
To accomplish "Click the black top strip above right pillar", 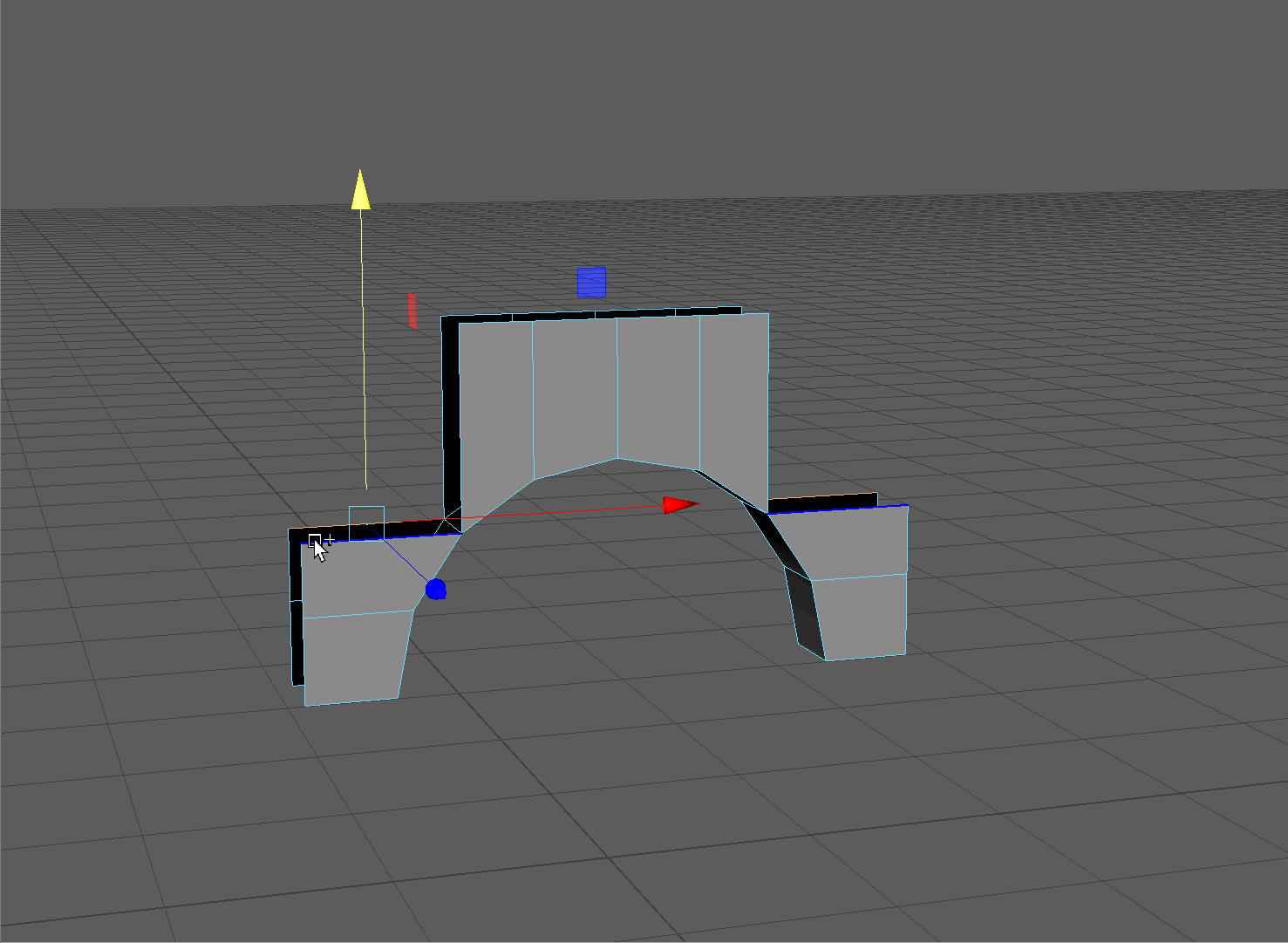I will tap(822, 502).
